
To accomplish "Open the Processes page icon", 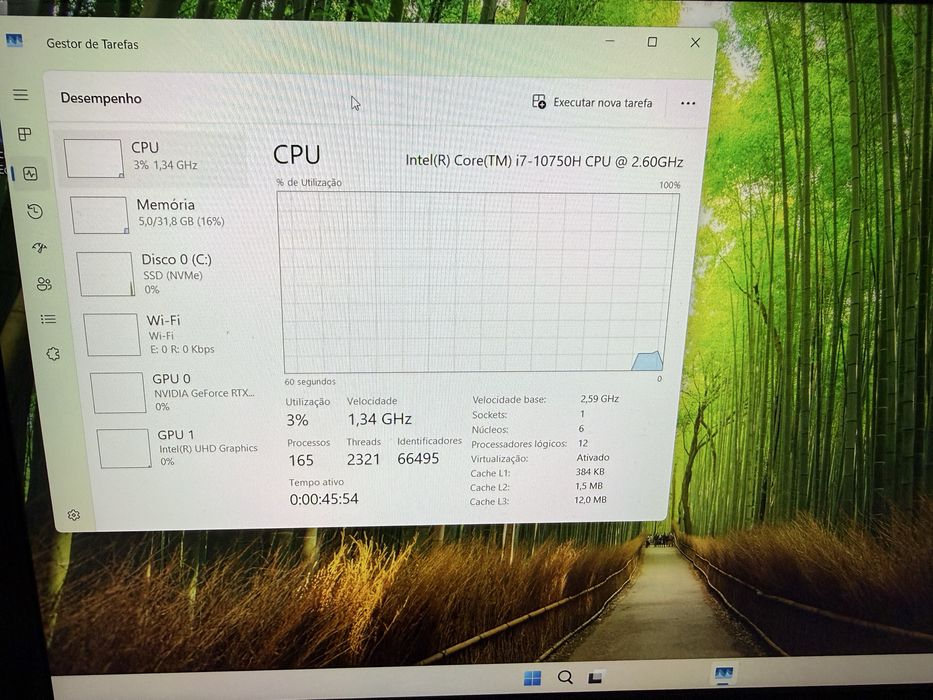I will click(x=24, y=134).
